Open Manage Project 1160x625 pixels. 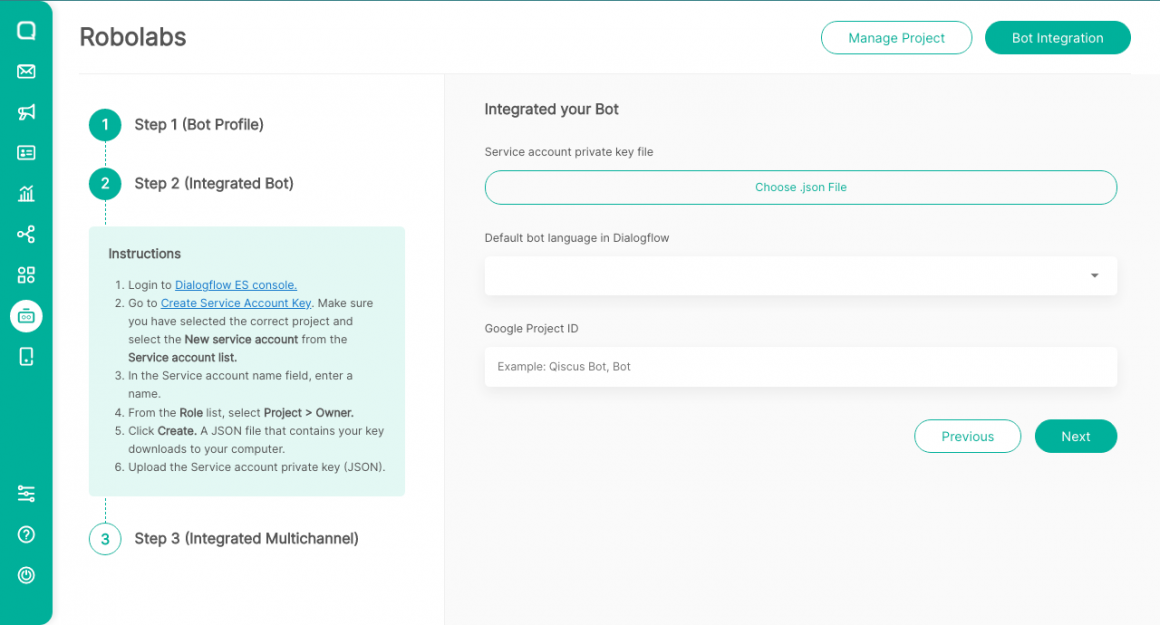click(896, 37)
